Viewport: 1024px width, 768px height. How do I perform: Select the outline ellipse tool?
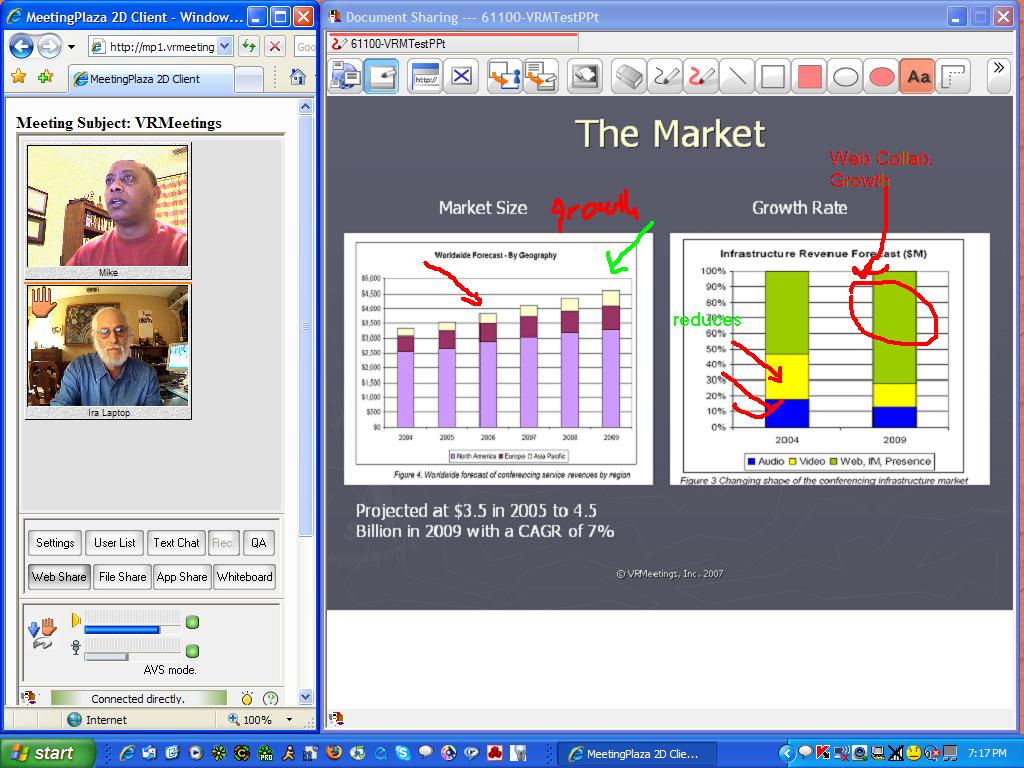[846, 77]
